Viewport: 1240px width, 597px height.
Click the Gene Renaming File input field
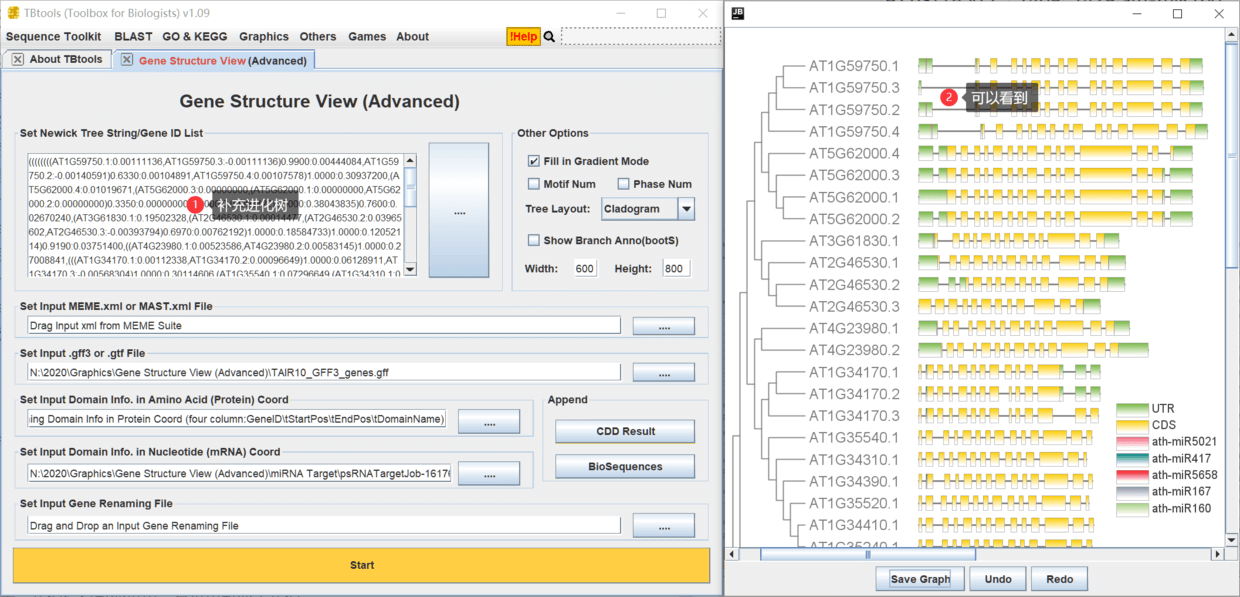[324, 525]
